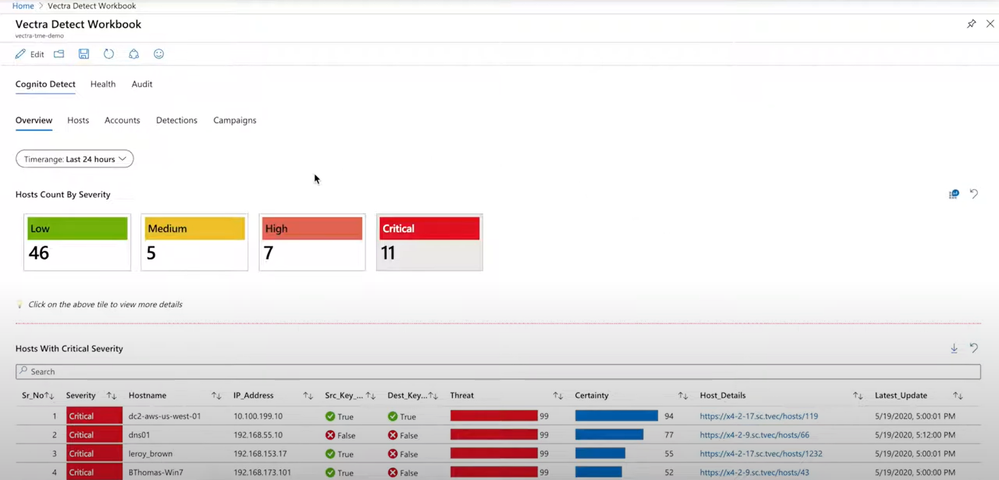Click IP address 192.168.153.17
The height and width of the screenshot is (480, 999).
(x=260, y=454)
